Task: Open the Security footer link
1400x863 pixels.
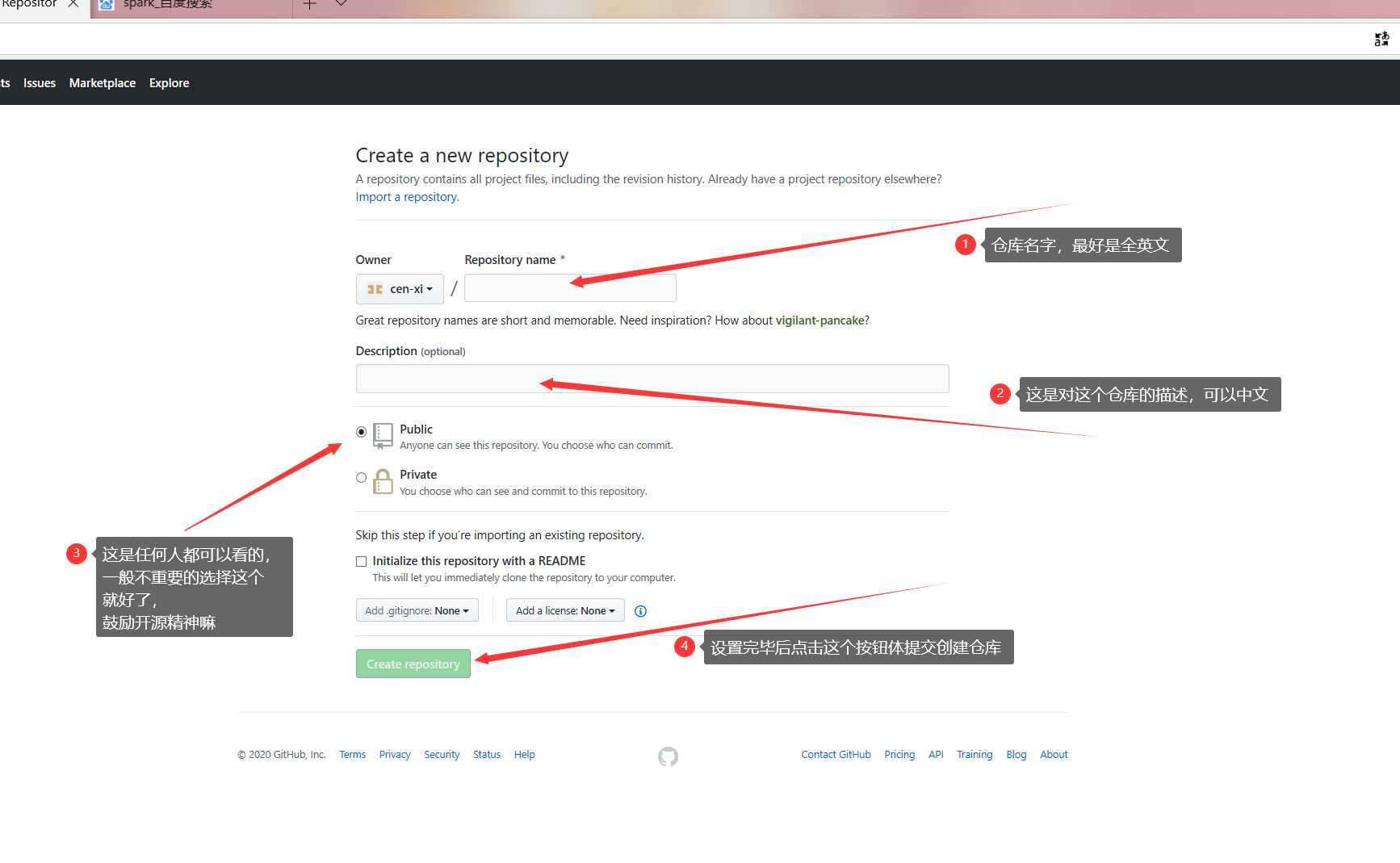Action: click(x=442, y=755)
